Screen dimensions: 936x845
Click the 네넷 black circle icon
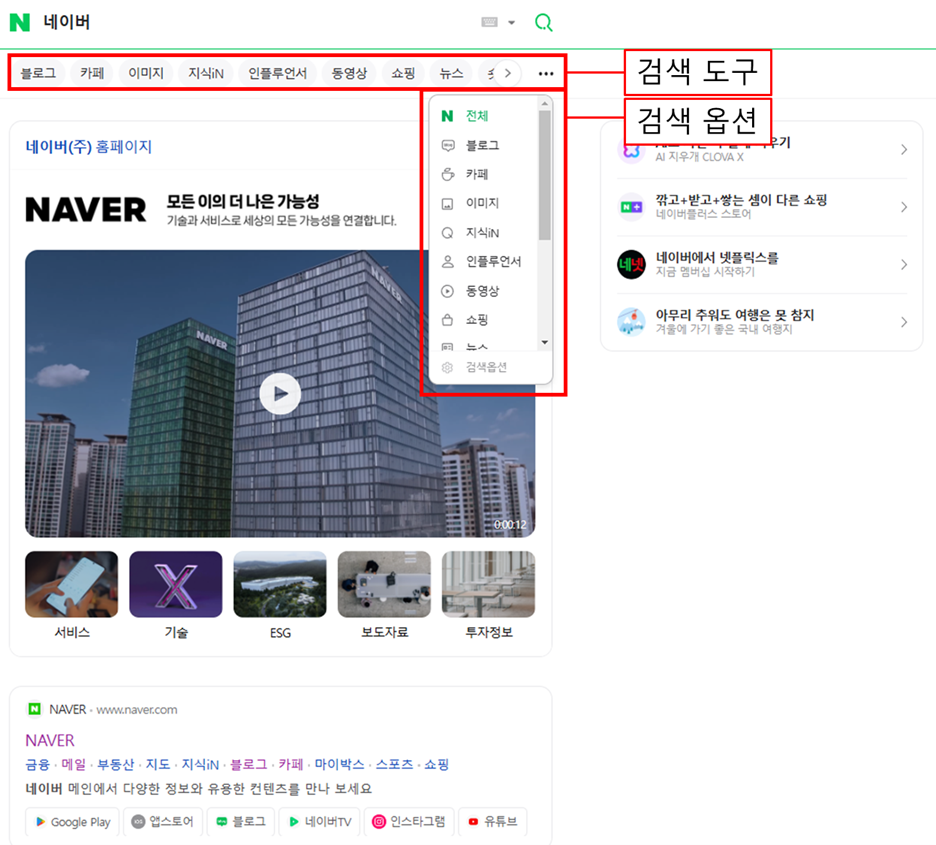tap(631, 264)
